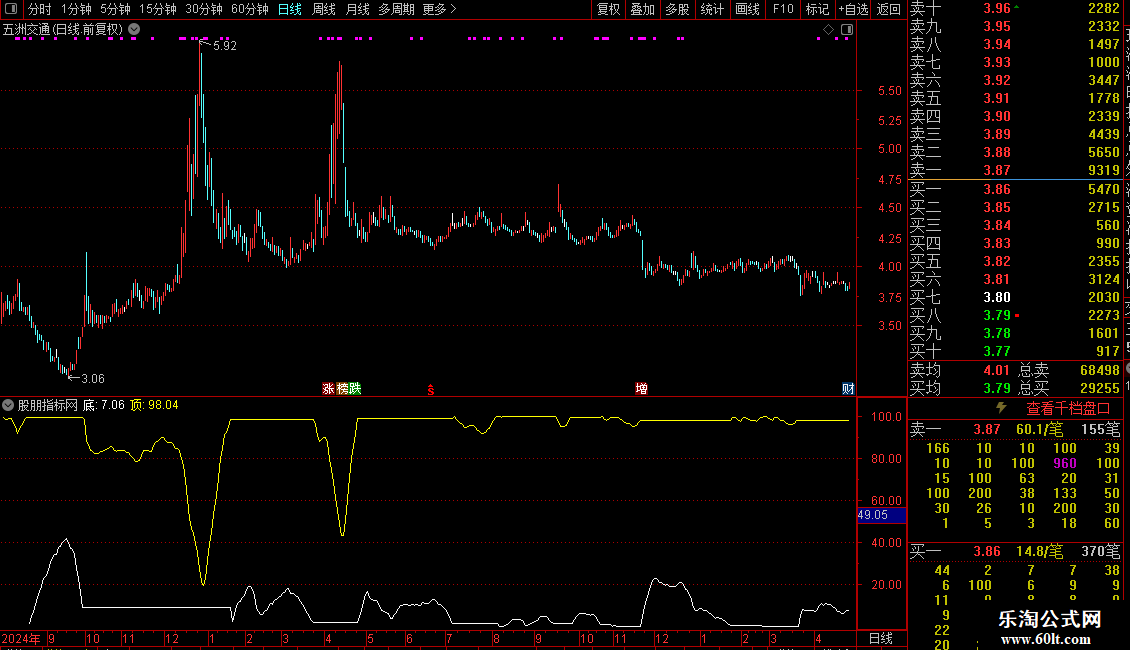Click the 买一 3.86 order book row

click(x=1015, y=189)
